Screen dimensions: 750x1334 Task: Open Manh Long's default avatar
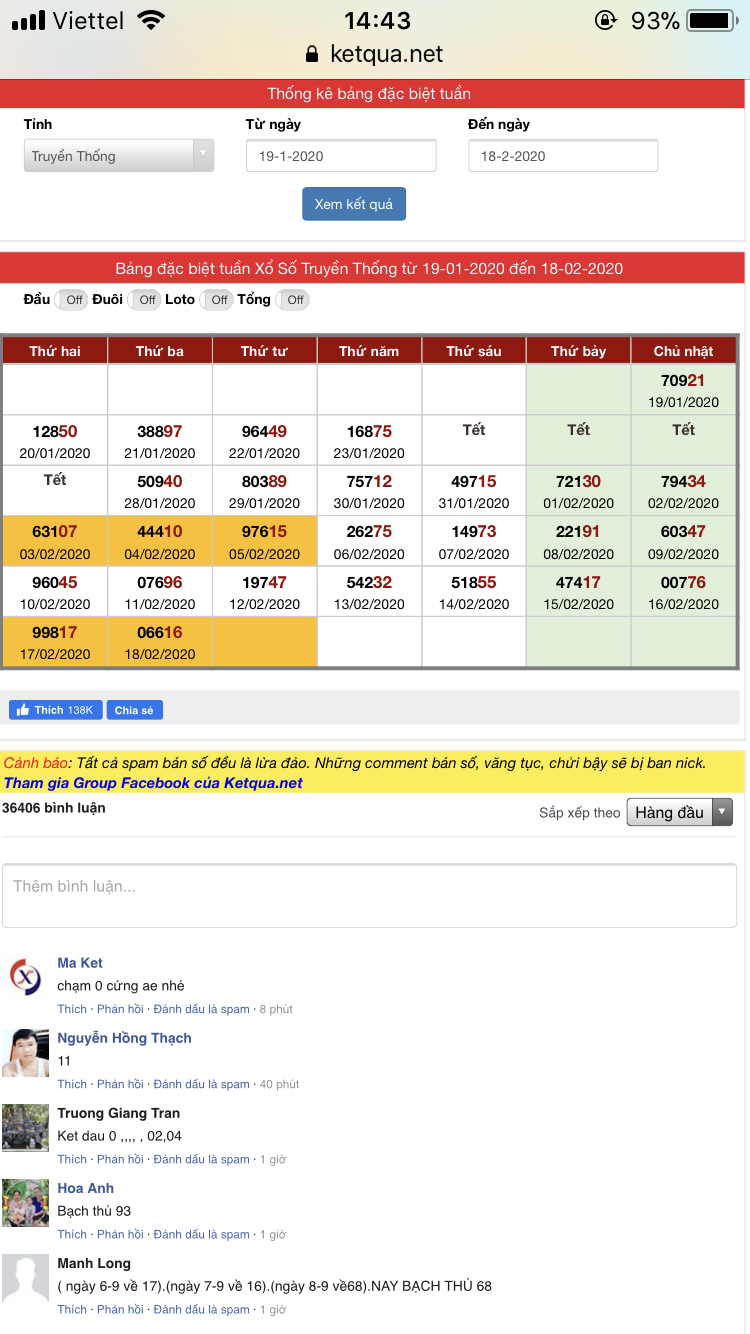(25, 1277)
